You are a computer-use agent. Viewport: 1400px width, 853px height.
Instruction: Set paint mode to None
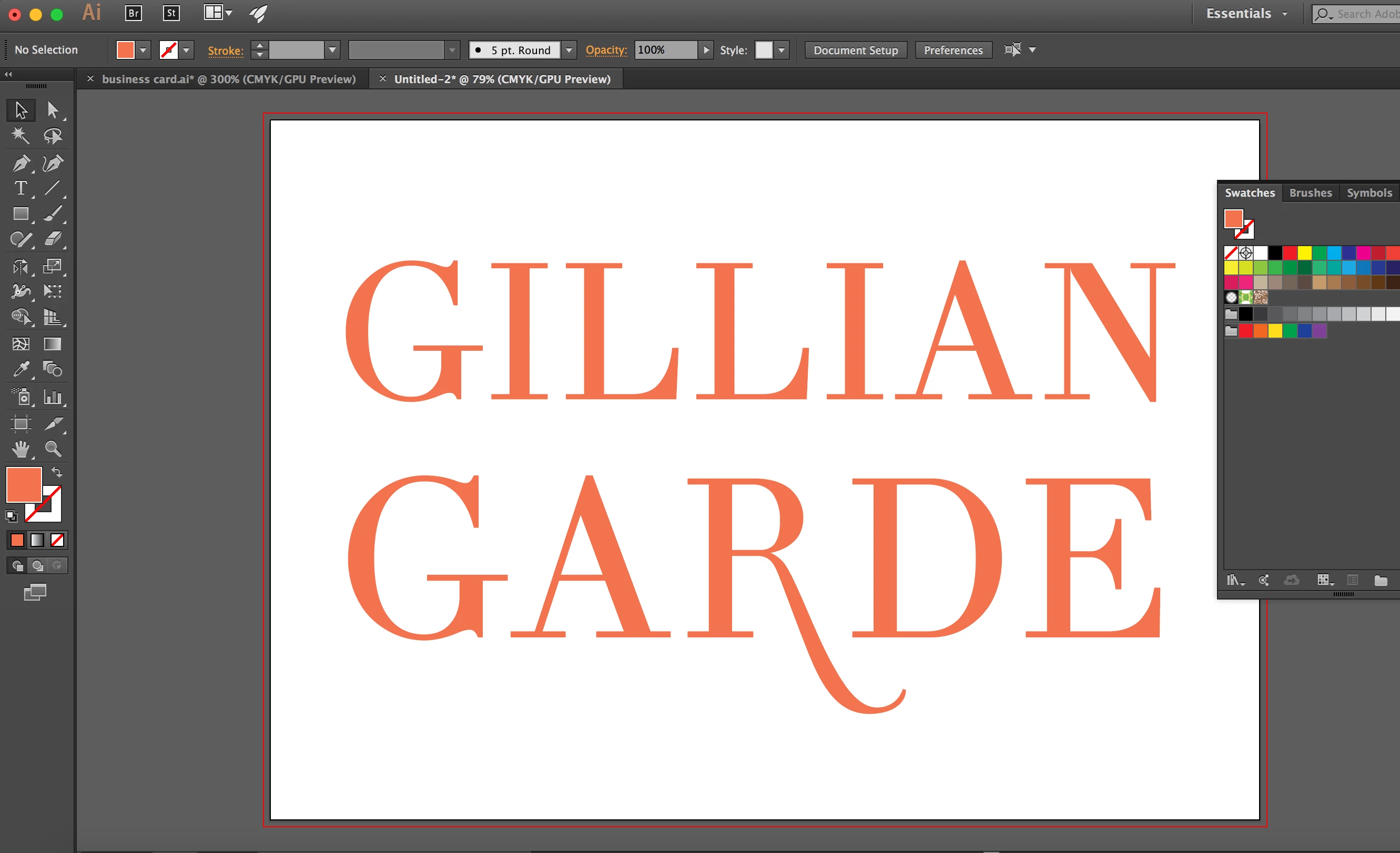click(x=57, y=540)
